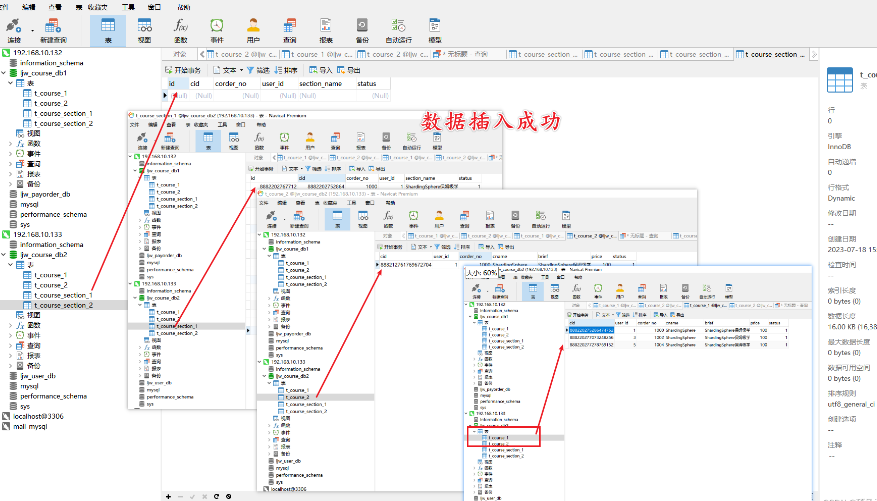Open the 备份 backup icon in main toolbar
Viewport: 877px width, 501px height.
coord(362,30)
